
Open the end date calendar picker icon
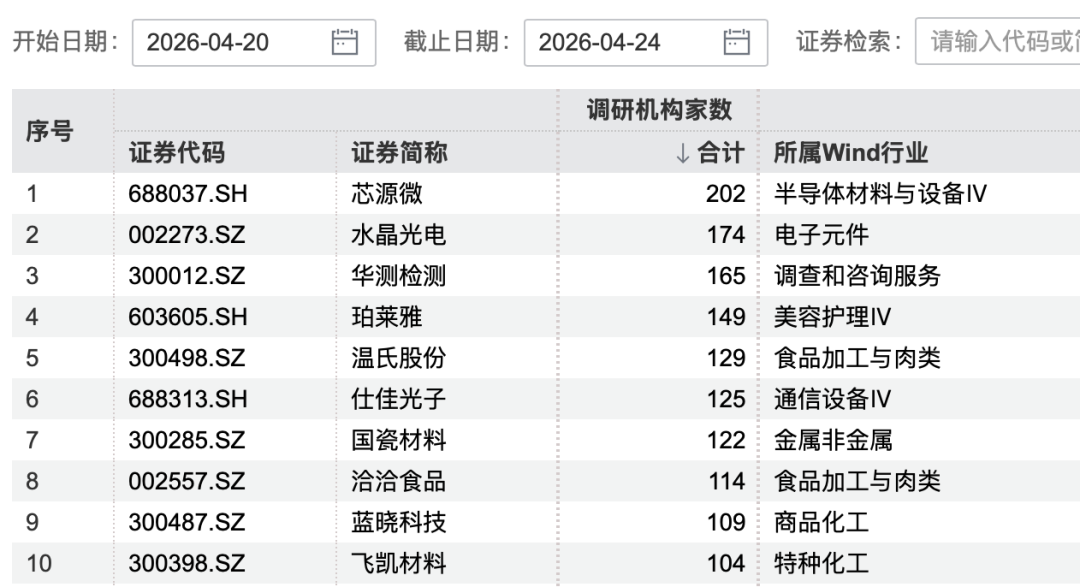click(736, 42)
